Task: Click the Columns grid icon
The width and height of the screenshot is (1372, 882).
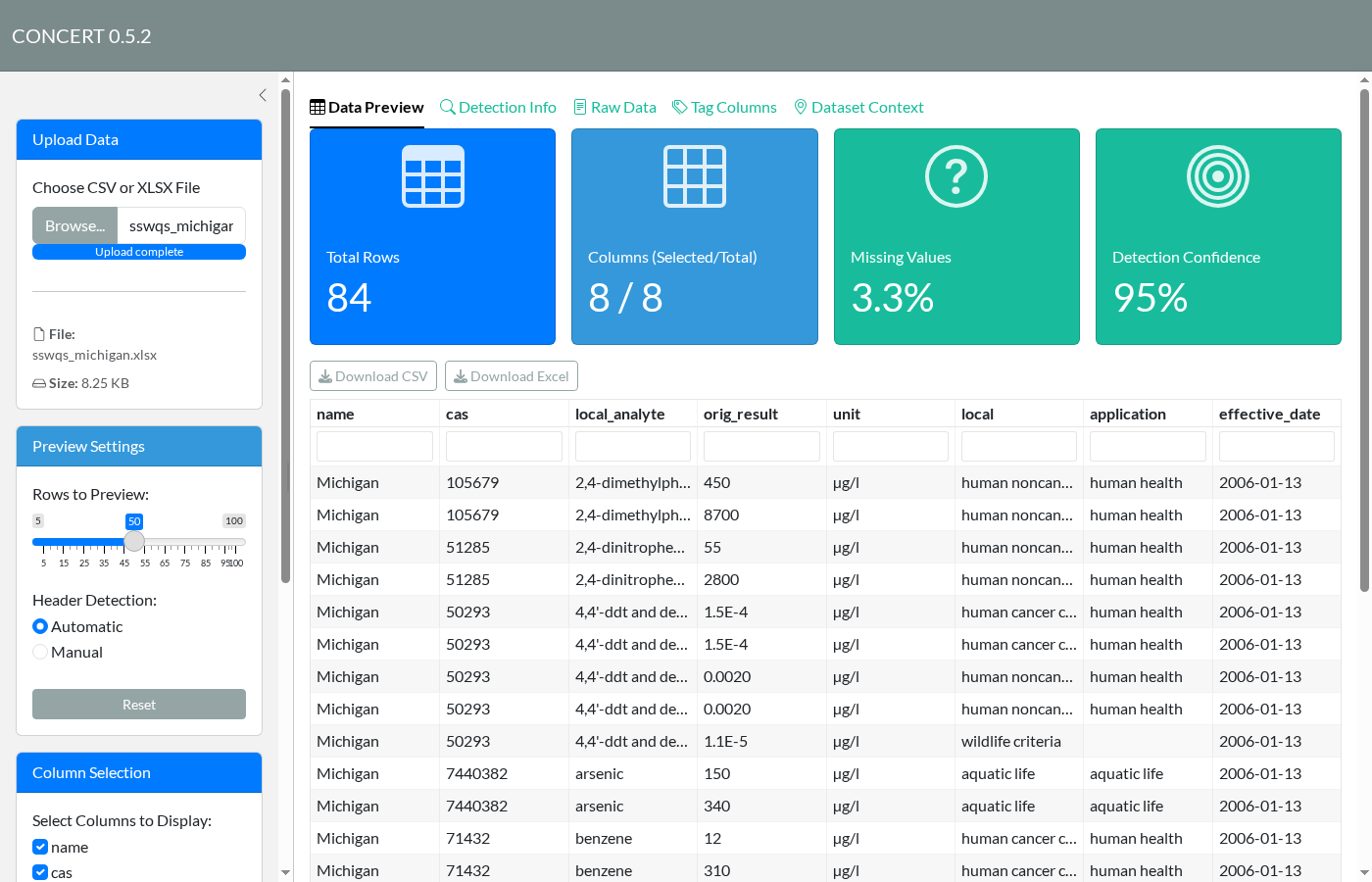Action: click(x=695, y=176)
